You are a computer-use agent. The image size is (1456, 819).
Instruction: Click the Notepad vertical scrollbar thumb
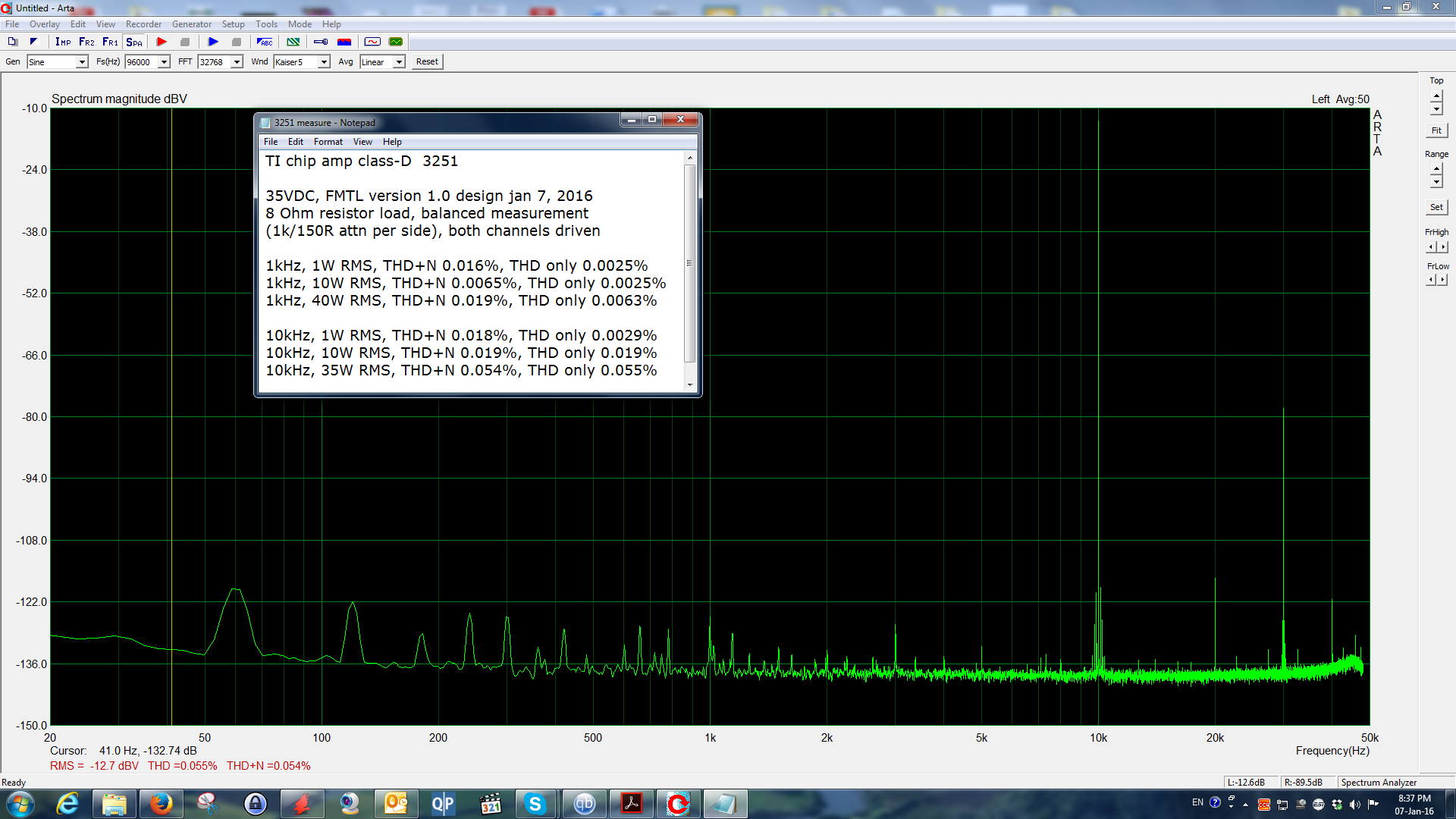coord(689,263)
